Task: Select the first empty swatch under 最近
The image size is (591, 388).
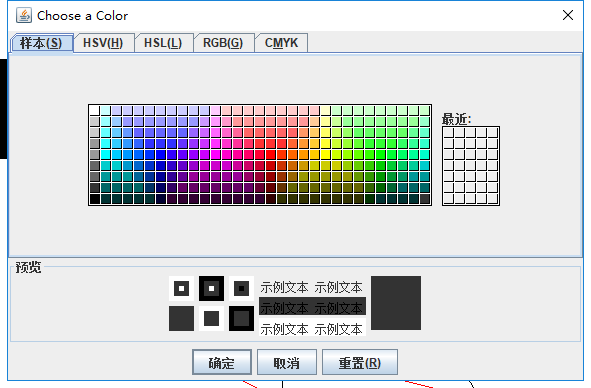Action: (x=449, y=132)
